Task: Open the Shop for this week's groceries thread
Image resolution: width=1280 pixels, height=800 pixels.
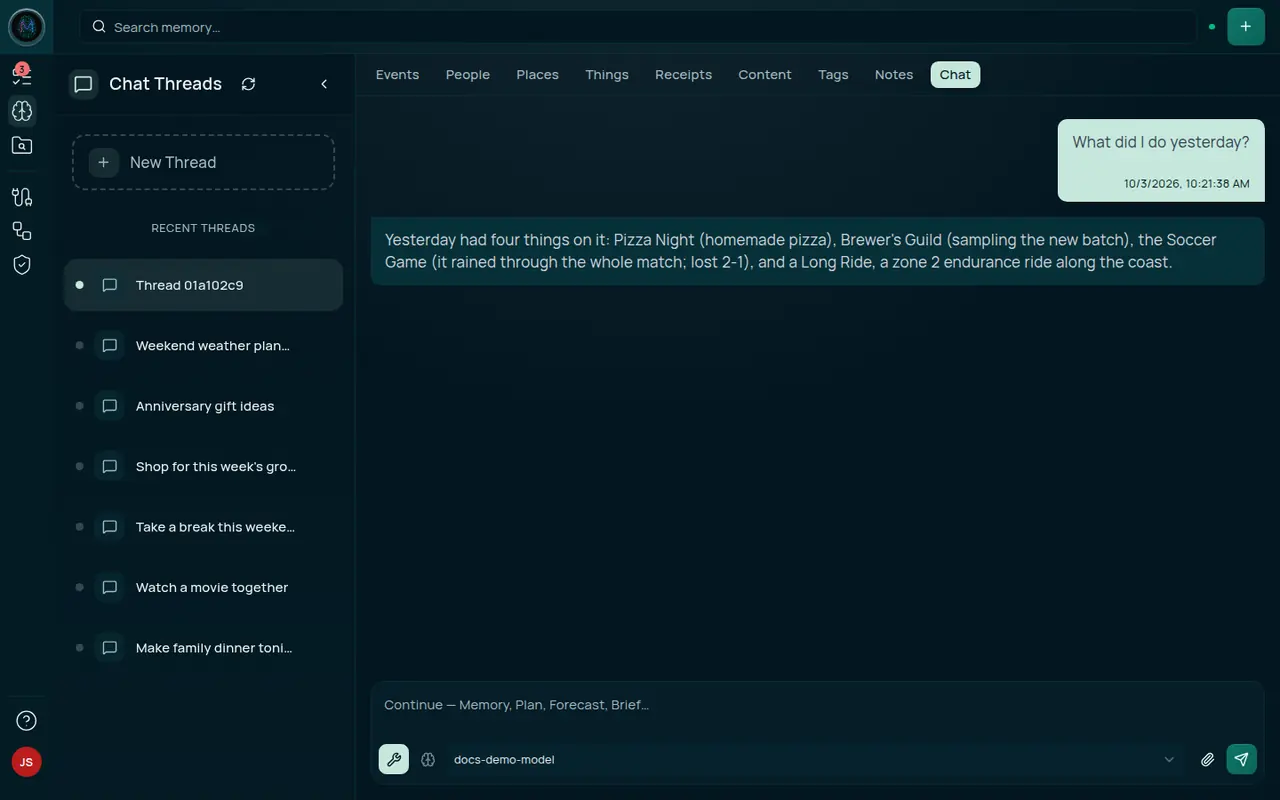Action: (203, 467)
